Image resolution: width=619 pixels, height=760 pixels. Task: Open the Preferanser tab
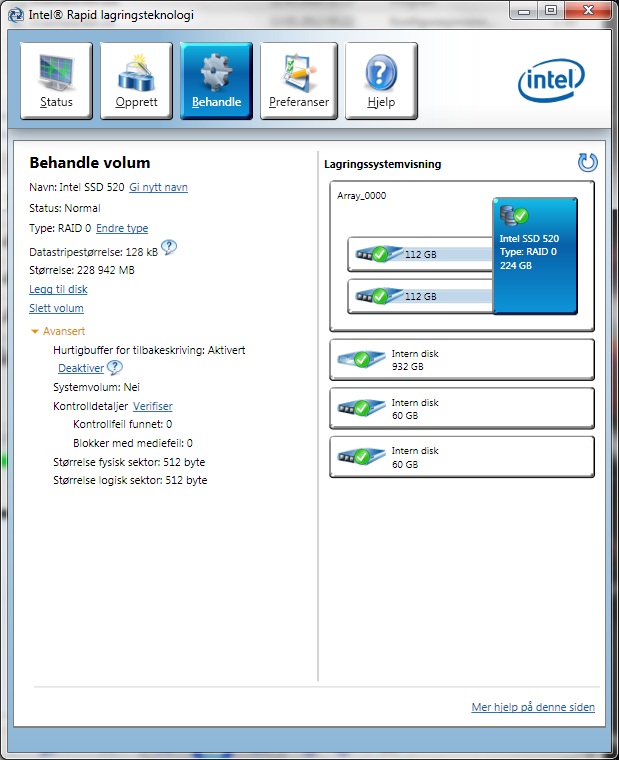coord(299,80)
